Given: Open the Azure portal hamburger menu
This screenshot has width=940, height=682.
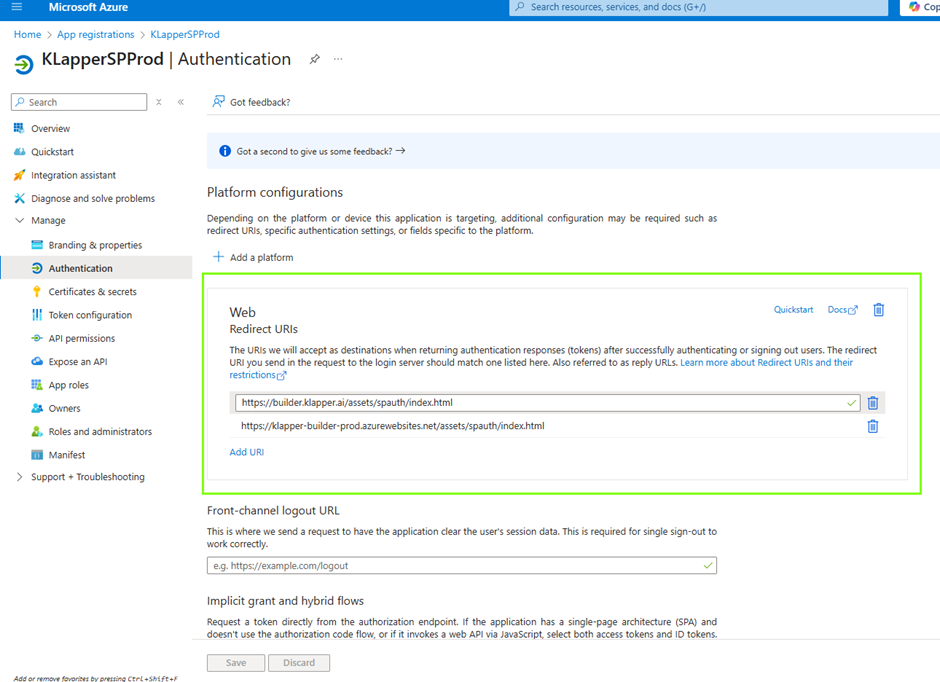Looking at the screenshot, I should pyautogui.click(x=17, y=7).
